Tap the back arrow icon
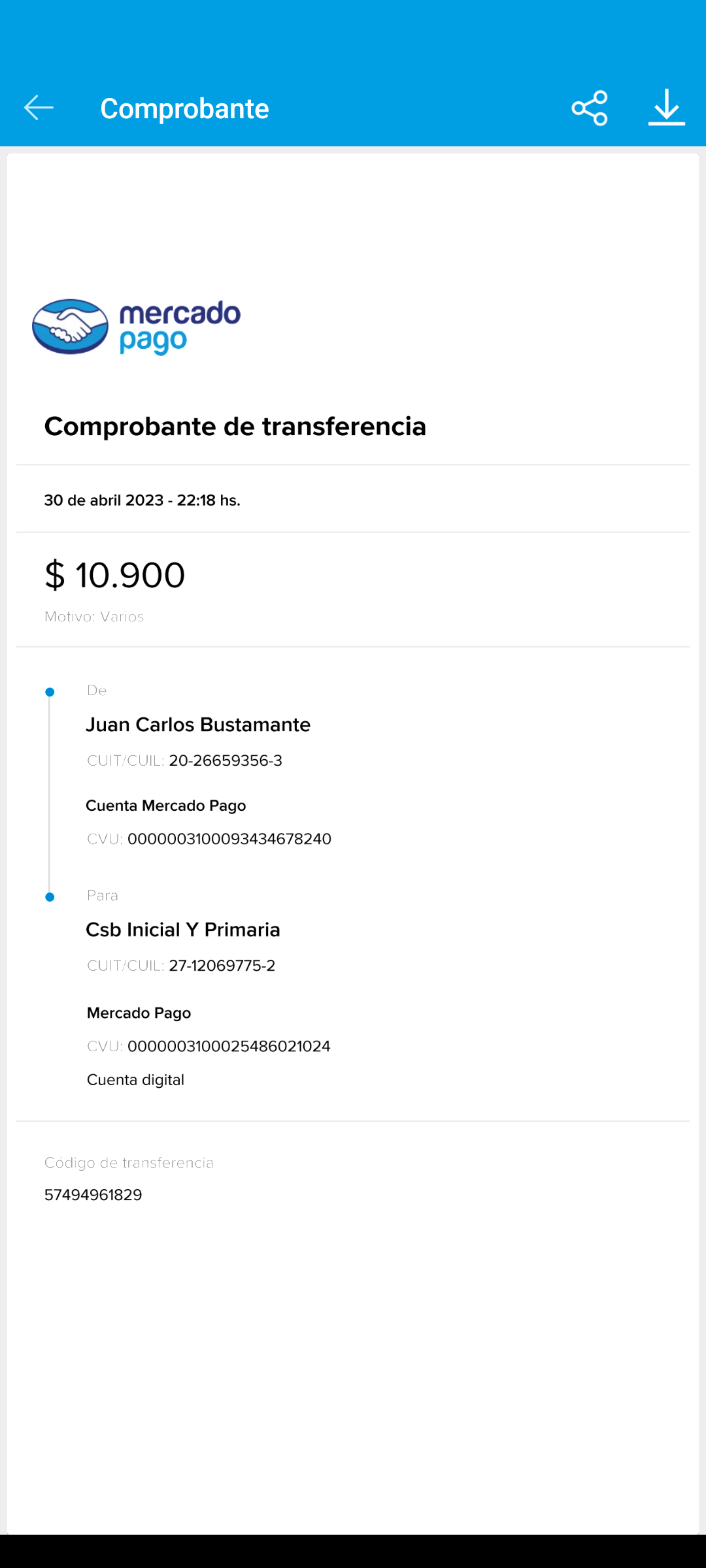Image resolution: width=706 pixels, height=1568 pixels. (x=39, y=108)
